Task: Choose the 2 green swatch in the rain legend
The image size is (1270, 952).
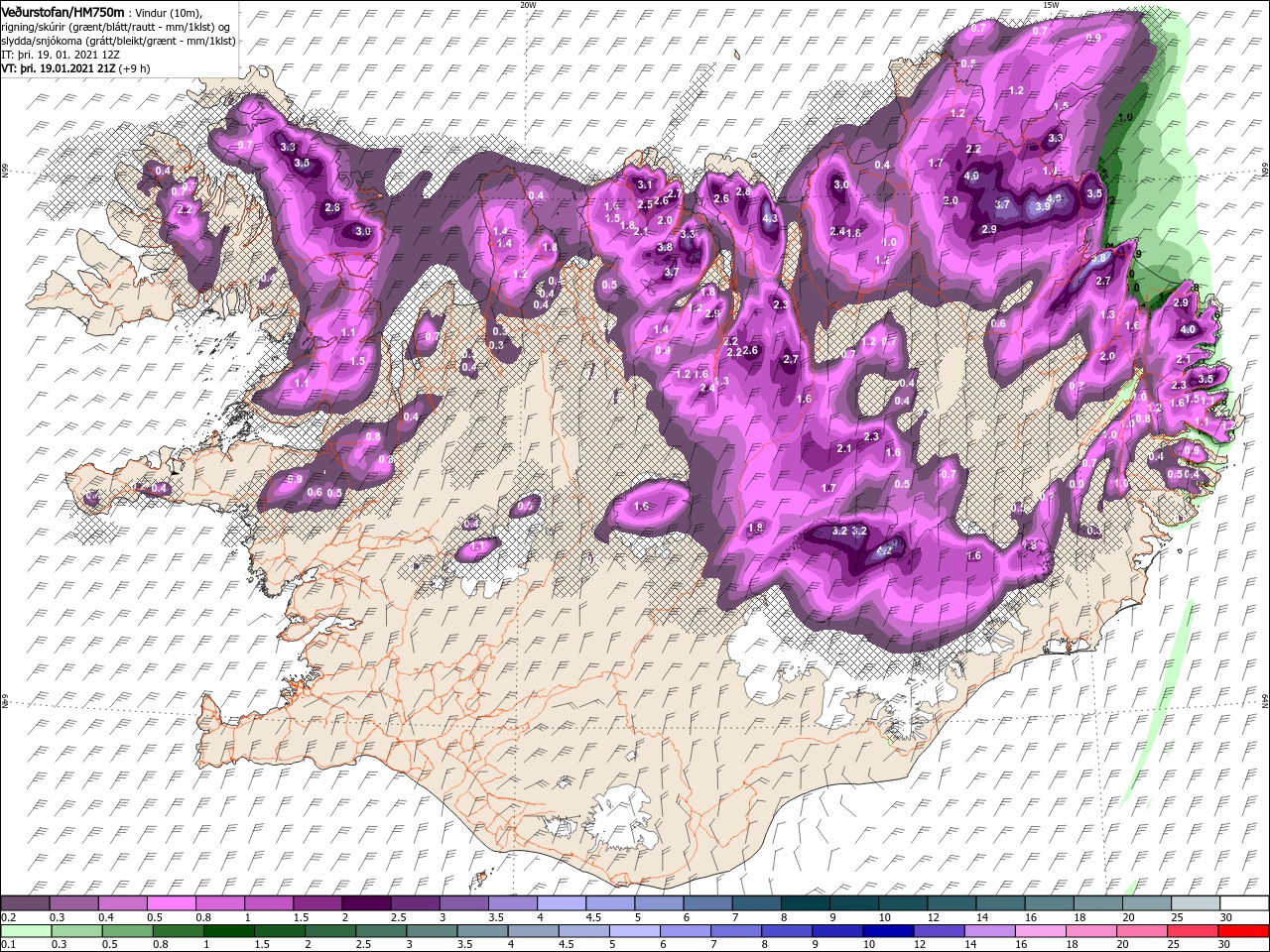Action: coord(332,931)
